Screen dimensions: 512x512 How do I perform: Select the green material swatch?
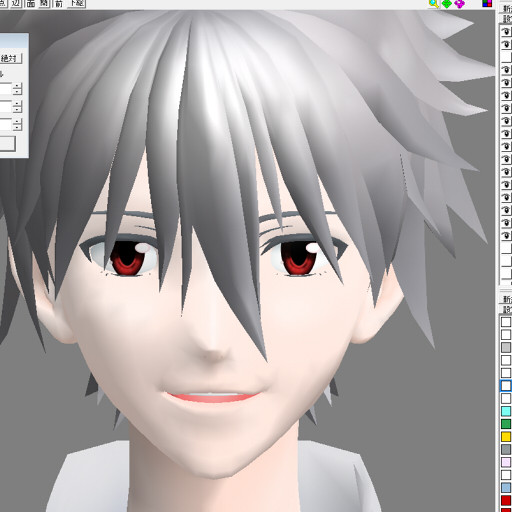pyautogui.click(x=506, y=424)
